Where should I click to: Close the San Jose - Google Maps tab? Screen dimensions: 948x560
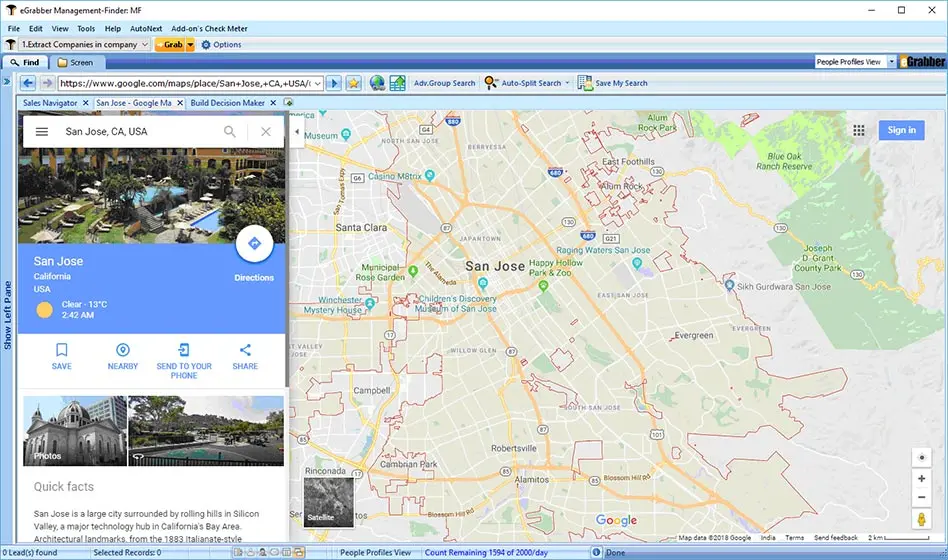pyautogui.click(x=180, y=103)
